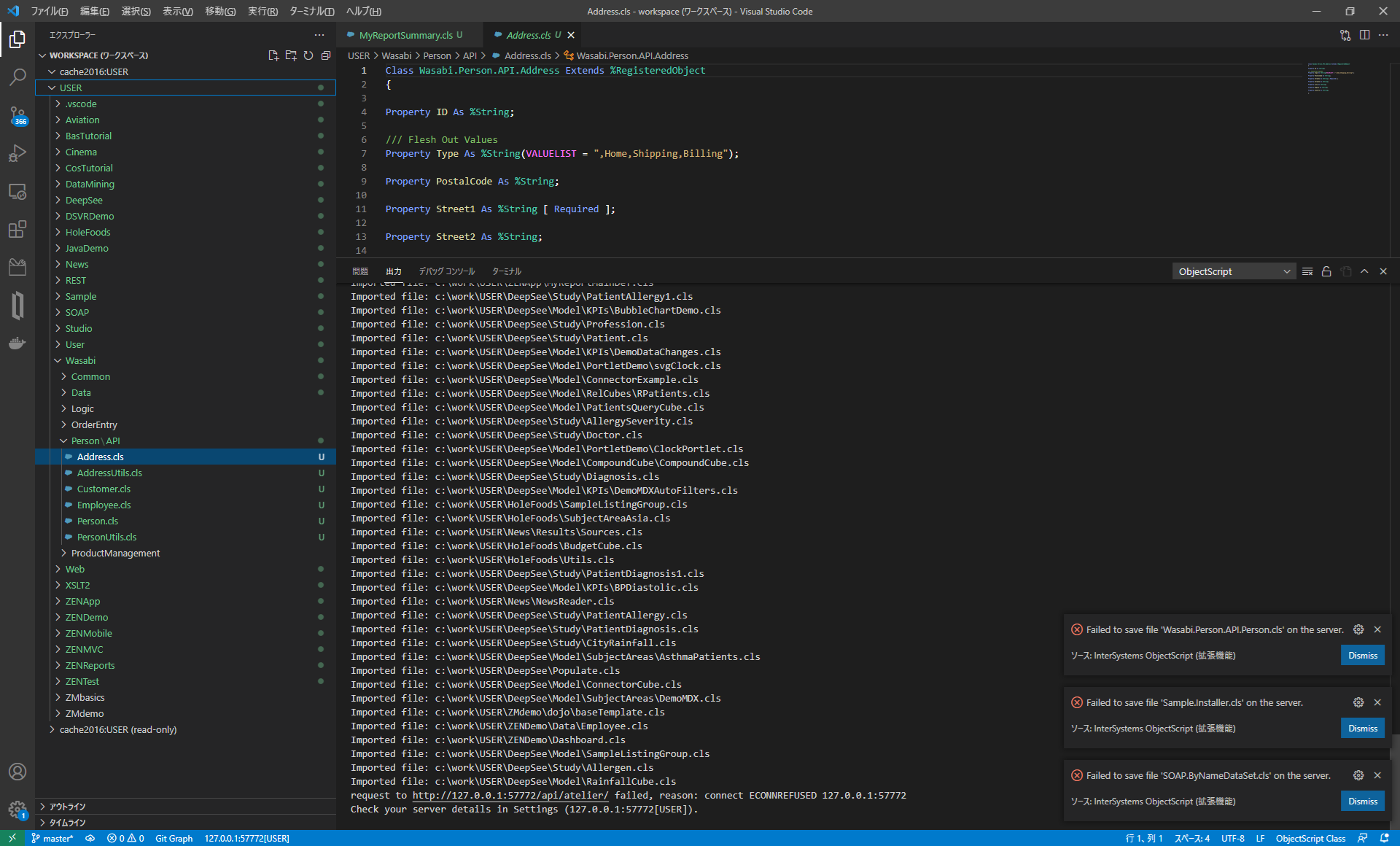Open the Search view

[17, 77]
